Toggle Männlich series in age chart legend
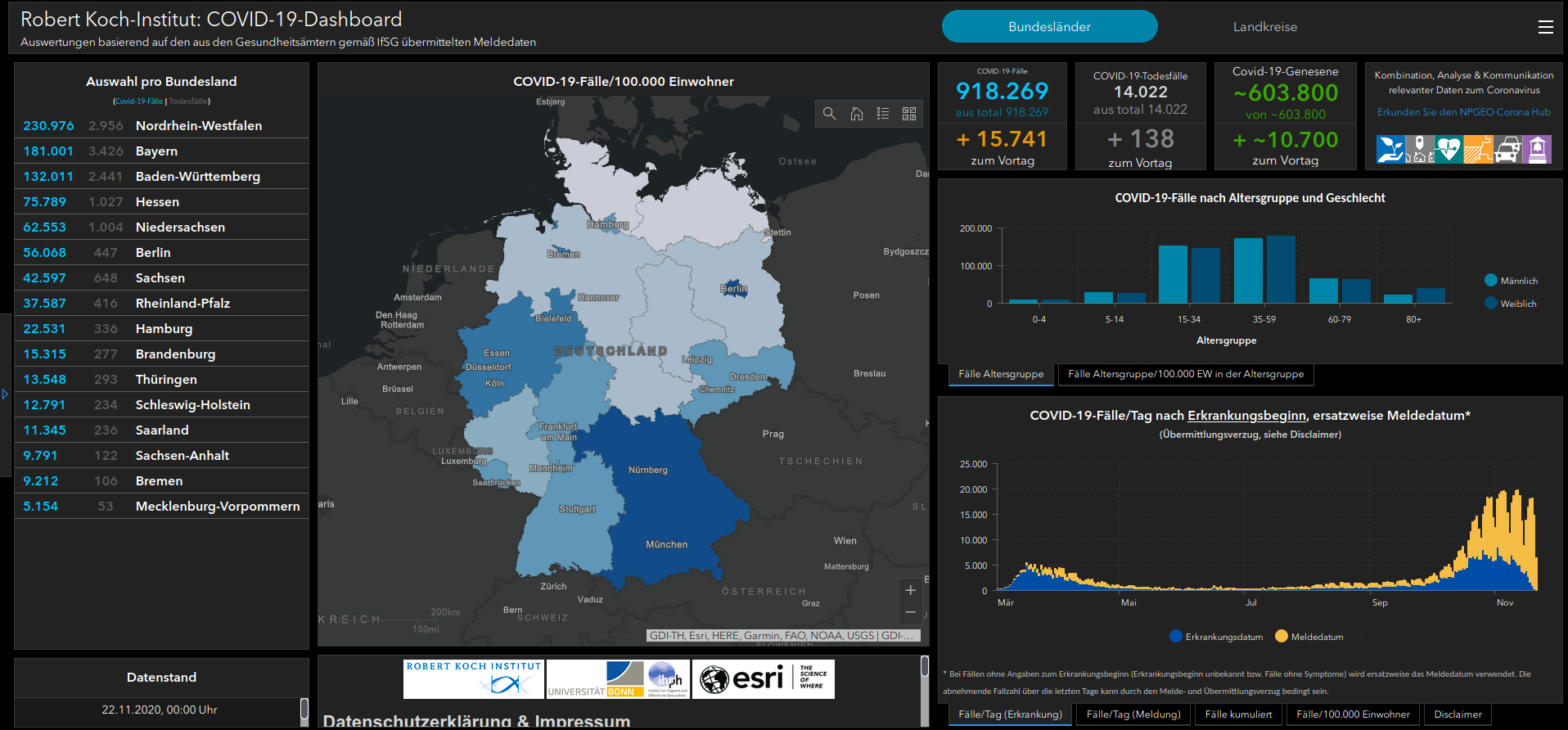Viewport: 1568px width, 730px height. click(x=1491, y=281)
